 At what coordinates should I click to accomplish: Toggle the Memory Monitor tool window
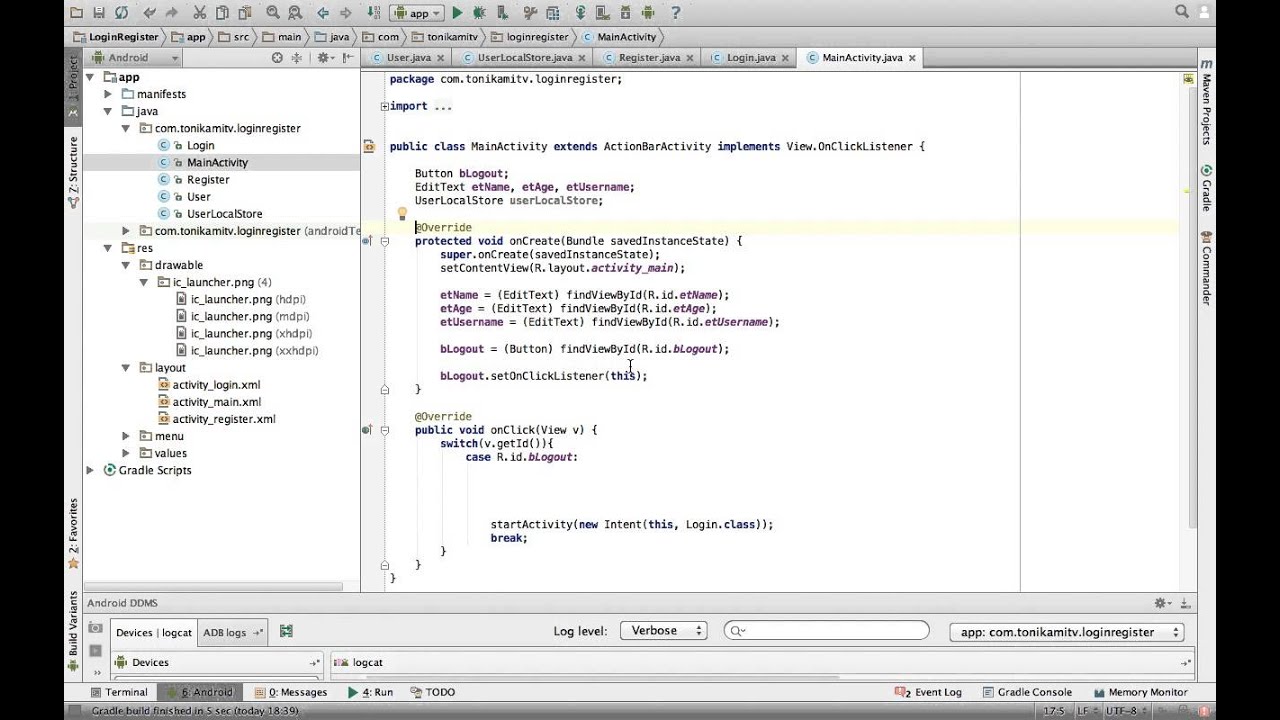click(1140, 692)
